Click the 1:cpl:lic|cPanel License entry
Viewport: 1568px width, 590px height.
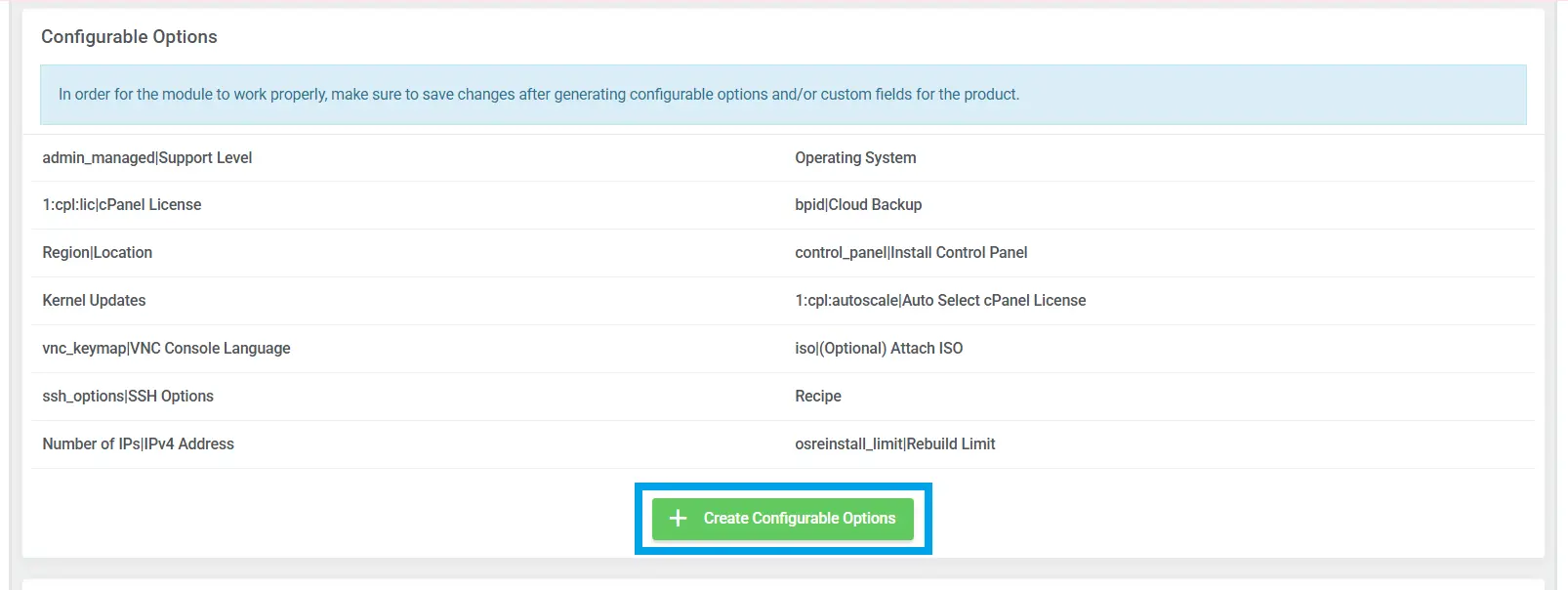tap(122, 204)
